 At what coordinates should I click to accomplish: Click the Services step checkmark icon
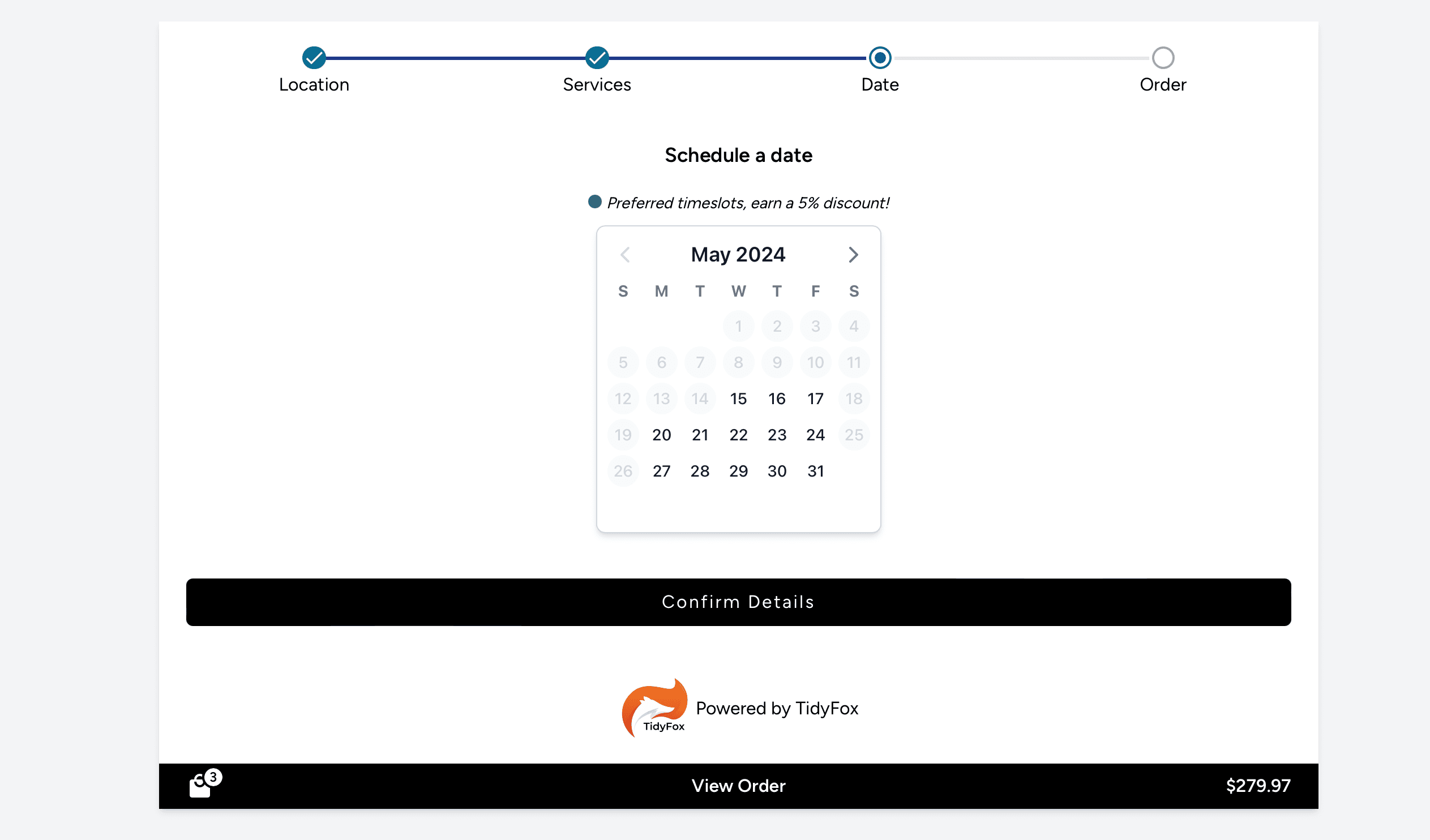click(597, 57)
